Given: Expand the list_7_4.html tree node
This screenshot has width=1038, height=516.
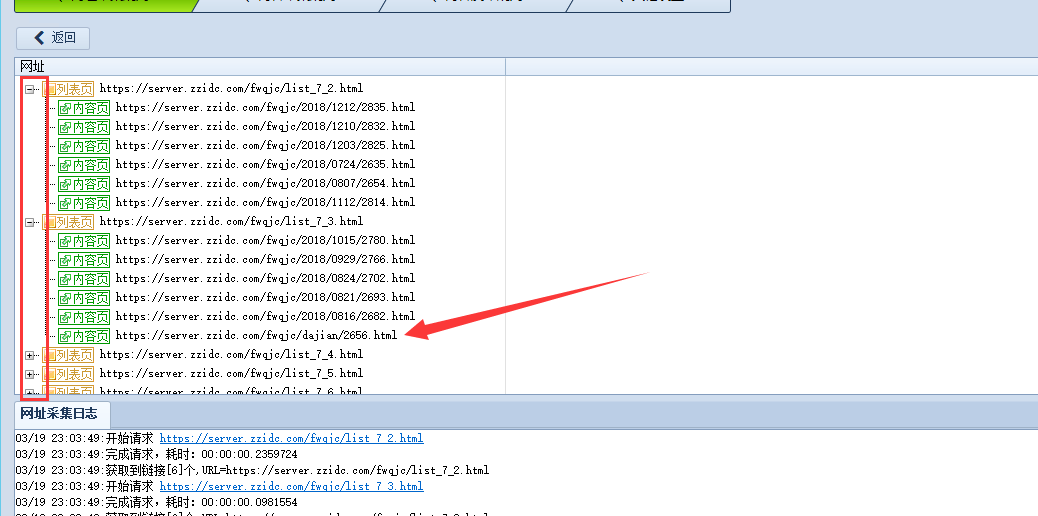Looking at the screenshot, I should (x=29, y=356).
